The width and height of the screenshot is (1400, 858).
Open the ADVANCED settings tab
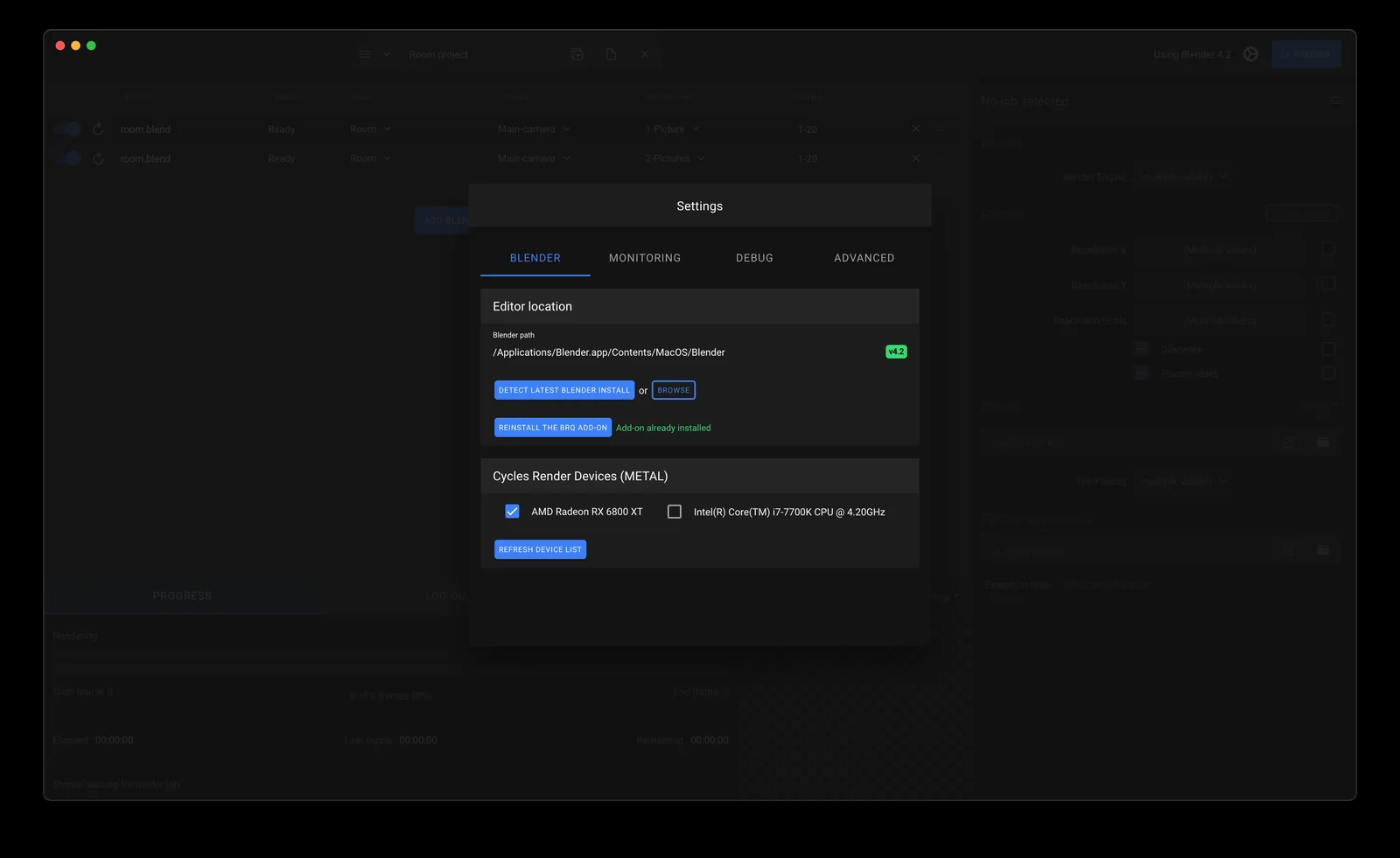pyautogui.click(x=864, y=257)
